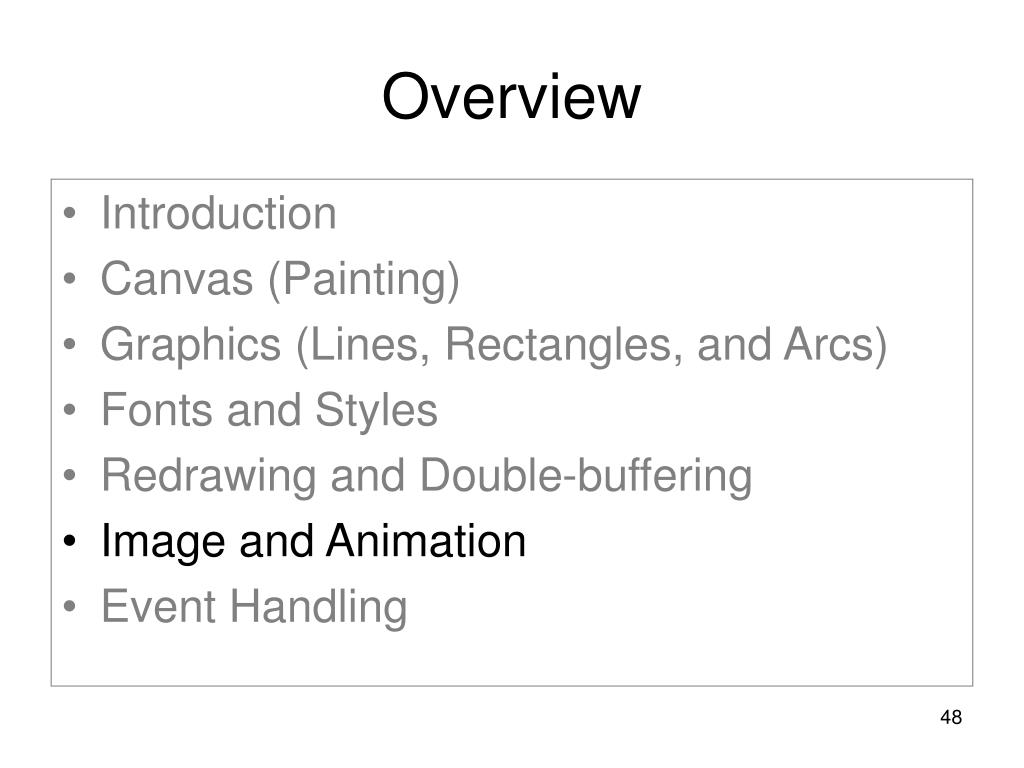This screenshot has width=1024, height=768.
Task: Click the bullet dot beside Canvas
Action: click(70, 279)
